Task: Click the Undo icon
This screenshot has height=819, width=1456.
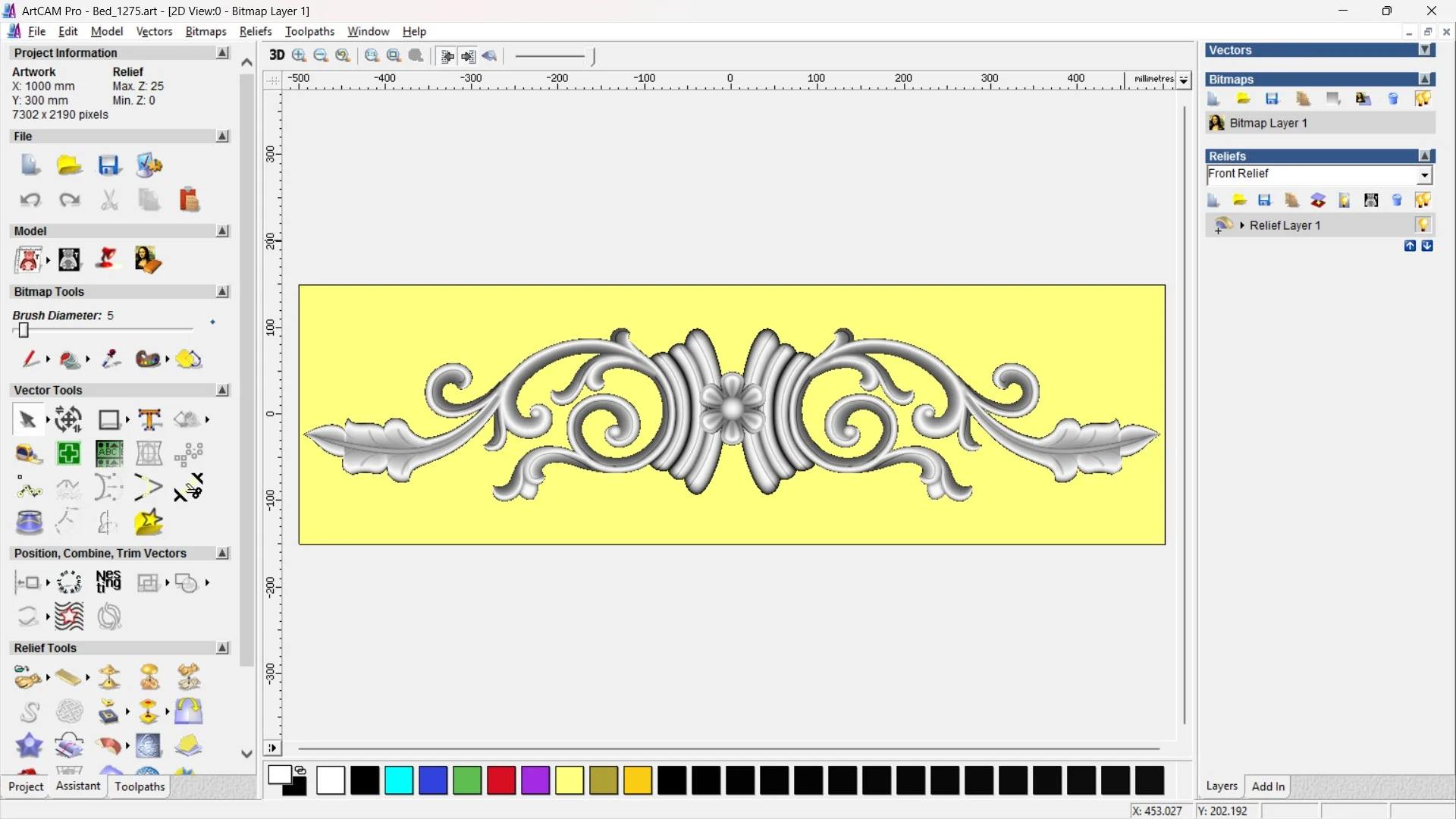Action: click(30, 200)
